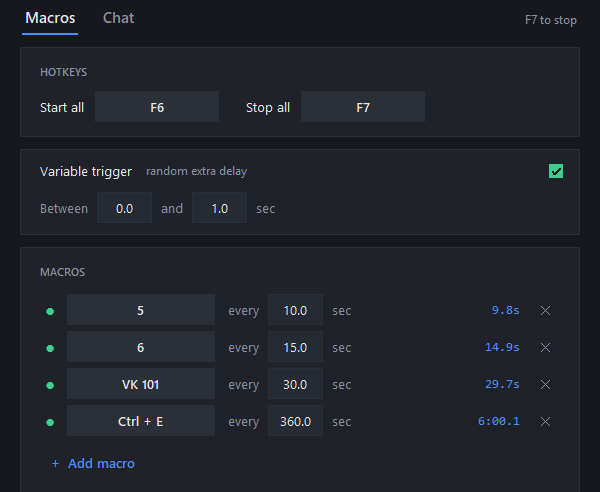This screenshot has height=492, width=600.
Task: Toggle the status dot for Ctrl + E
Action: 50,422
